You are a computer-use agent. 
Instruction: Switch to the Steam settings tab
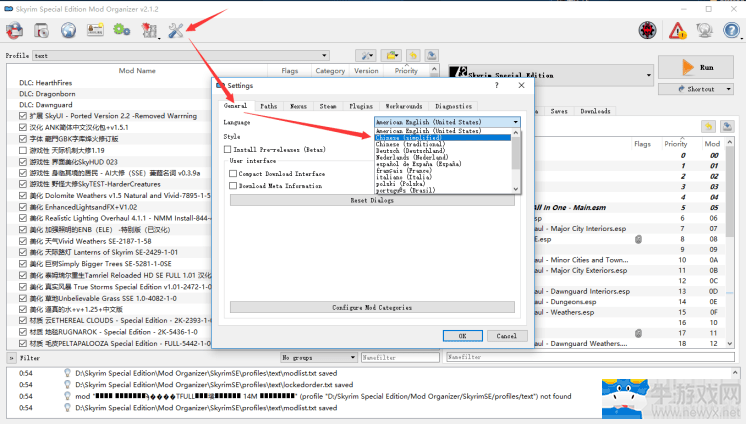(327, 106)
